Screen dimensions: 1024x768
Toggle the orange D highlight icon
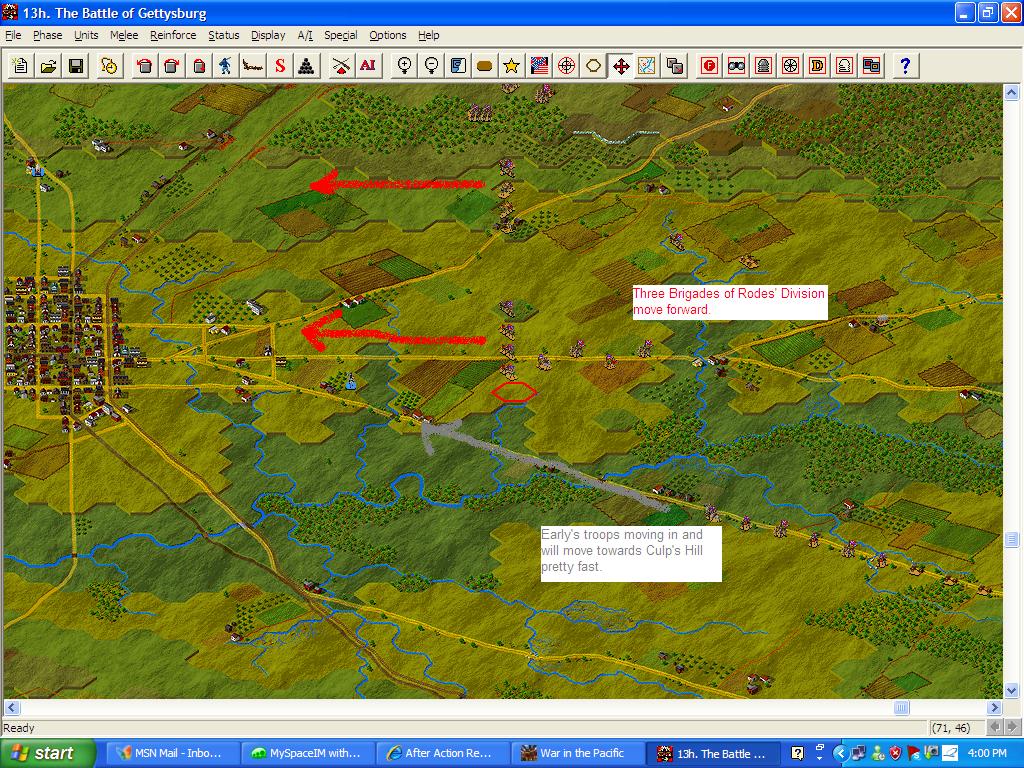[817, 65]
